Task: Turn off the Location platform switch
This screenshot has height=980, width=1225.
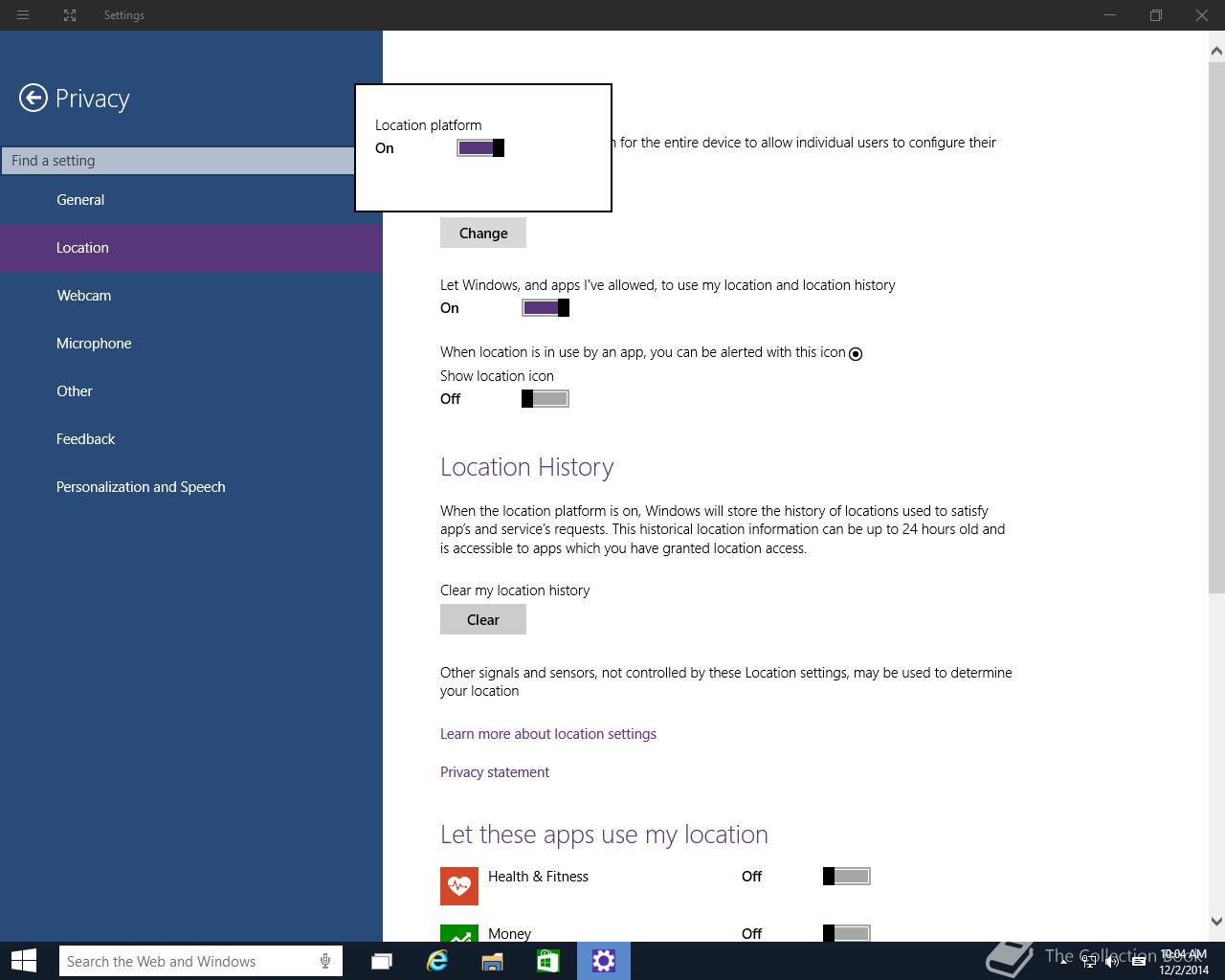Action: tap(480, 147)
